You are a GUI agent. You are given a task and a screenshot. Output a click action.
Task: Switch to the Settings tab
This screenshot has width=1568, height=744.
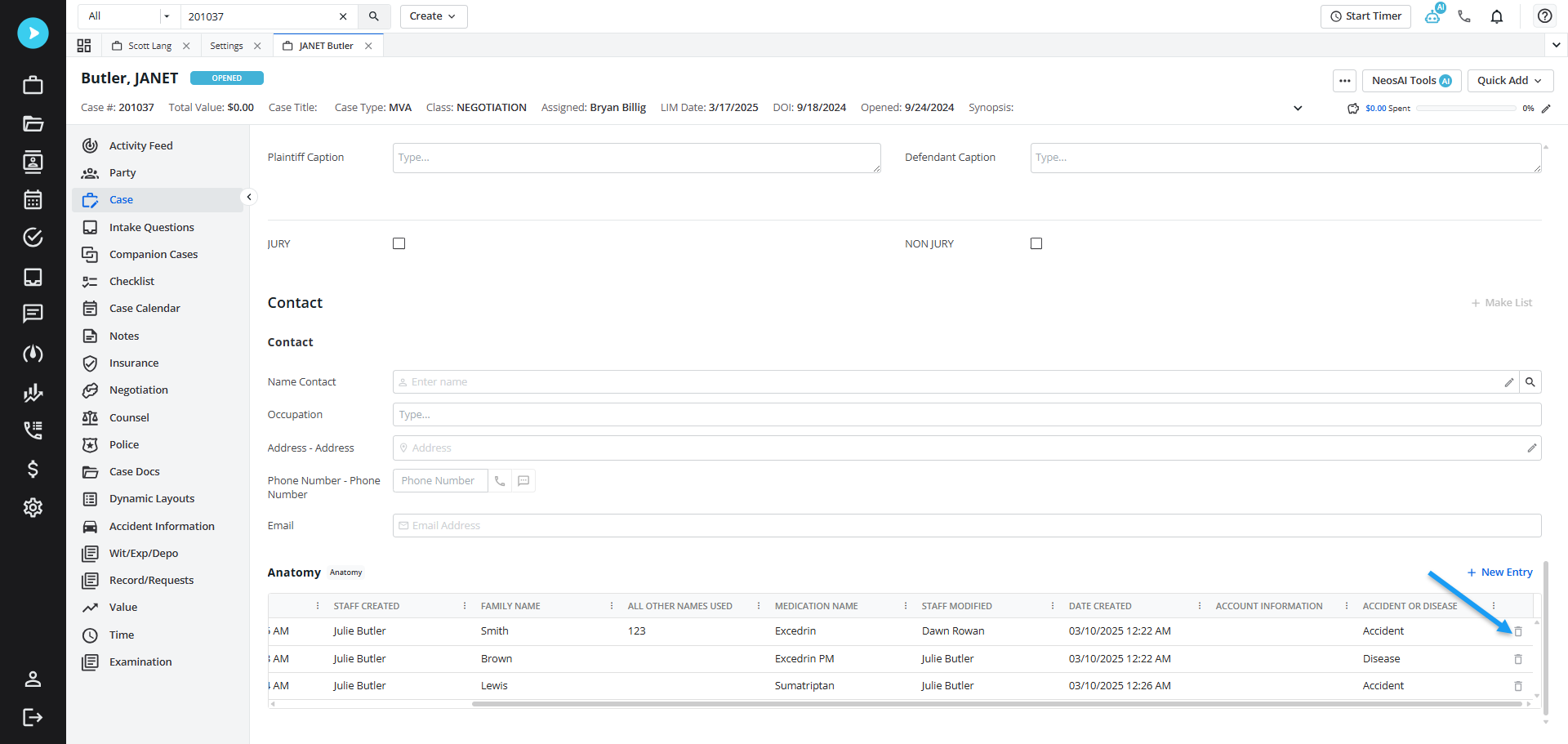click(x=226, y=46)
